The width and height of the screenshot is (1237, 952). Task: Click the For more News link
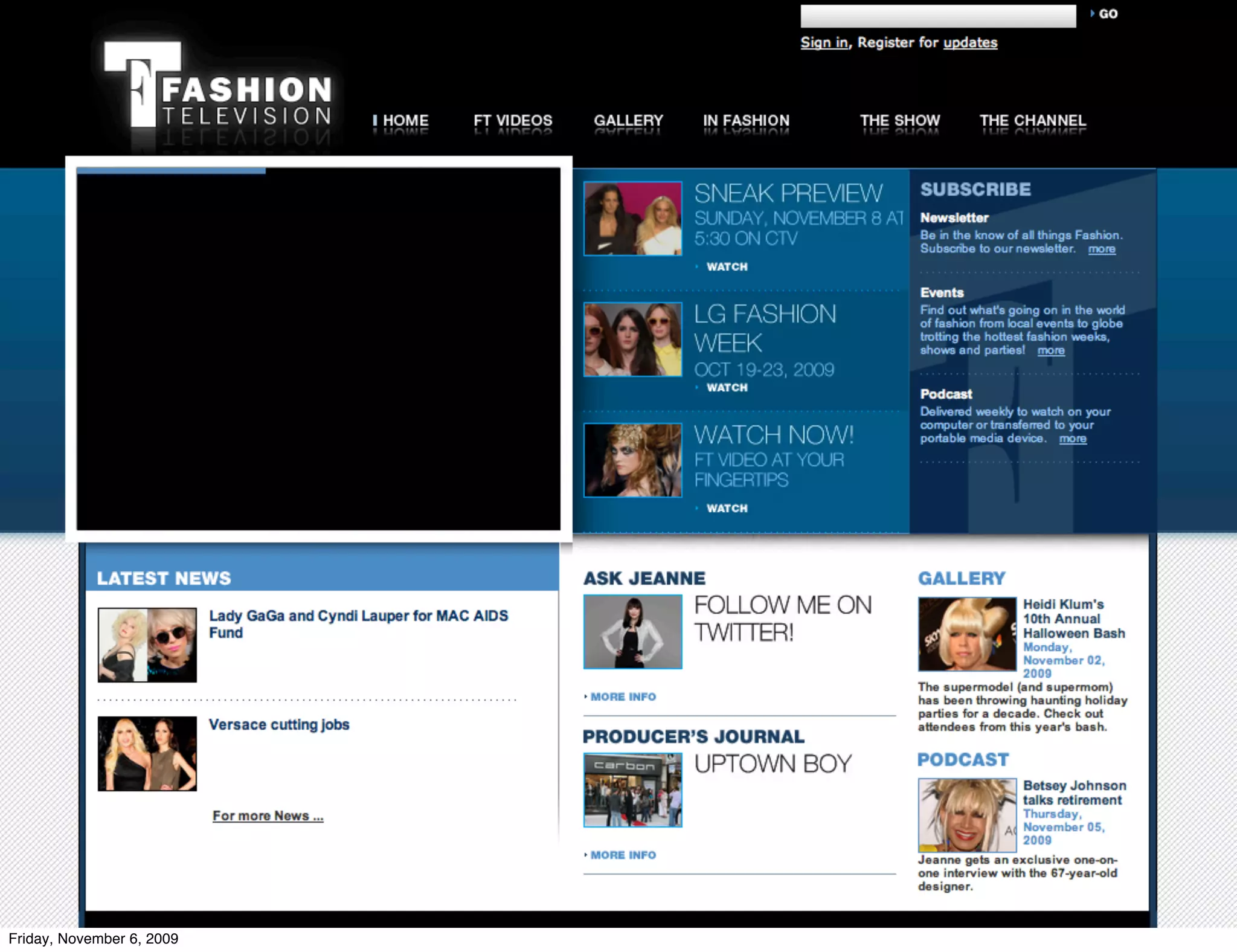[268, 815]
